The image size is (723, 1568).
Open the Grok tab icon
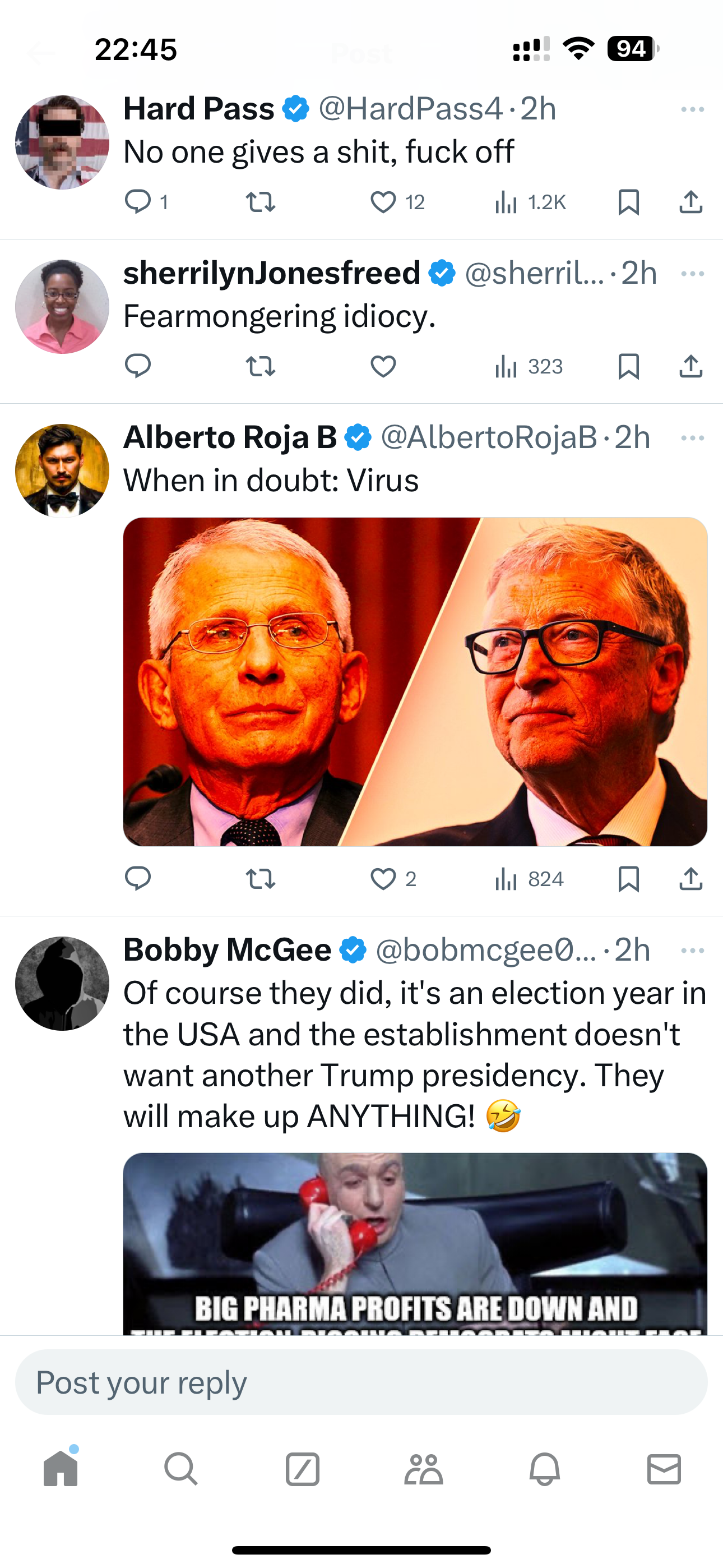(303, 1469)
